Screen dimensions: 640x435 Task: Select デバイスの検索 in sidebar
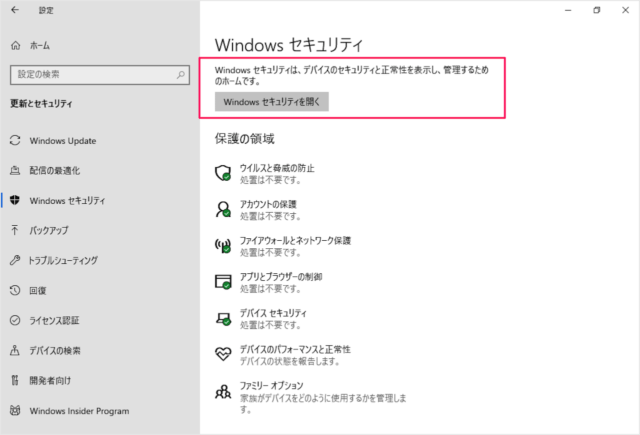tap(55, 351)
